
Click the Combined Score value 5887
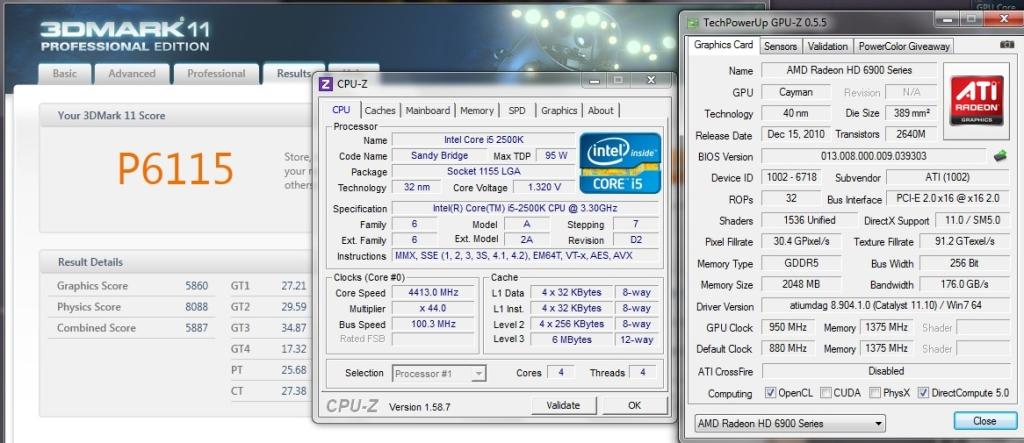[x=197, y=328]
